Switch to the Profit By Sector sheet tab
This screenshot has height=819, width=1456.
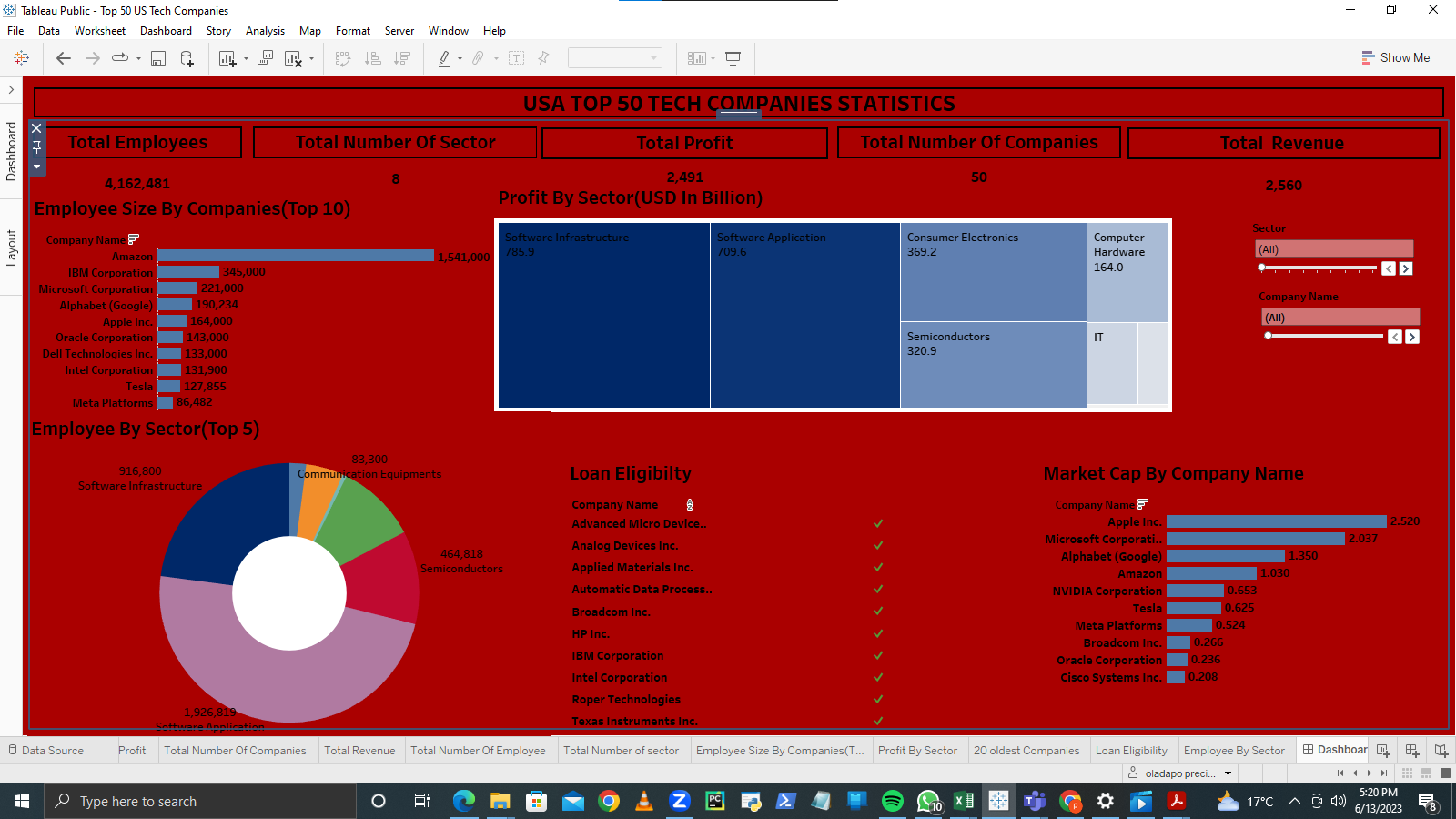[x=917, y=751]
